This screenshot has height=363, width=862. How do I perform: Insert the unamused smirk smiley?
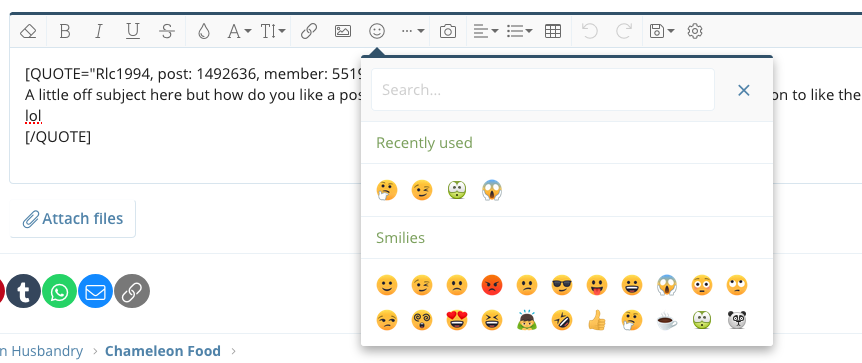coord(387,320)
